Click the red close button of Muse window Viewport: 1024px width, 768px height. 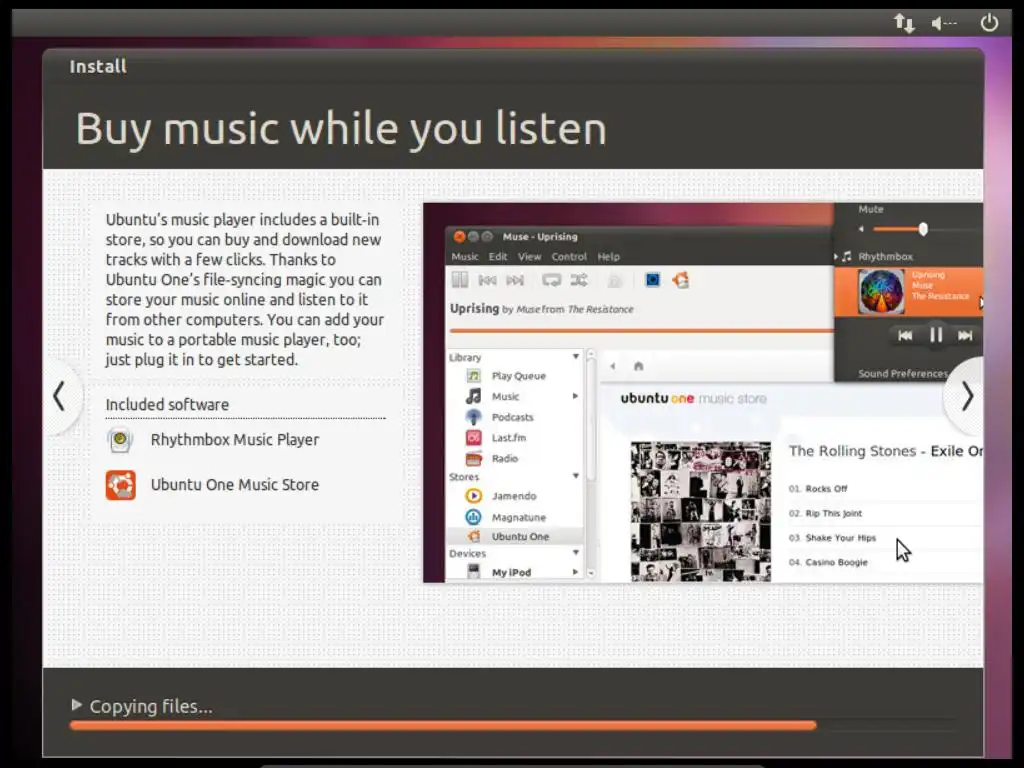point(459,236)
